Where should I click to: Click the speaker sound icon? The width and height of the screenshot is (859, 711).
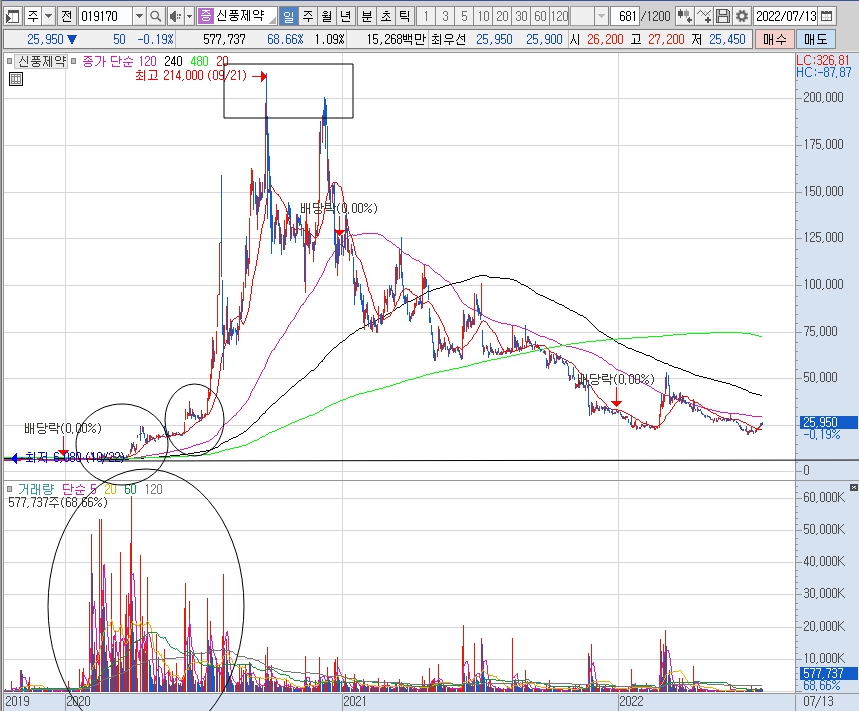pos(175,16)
